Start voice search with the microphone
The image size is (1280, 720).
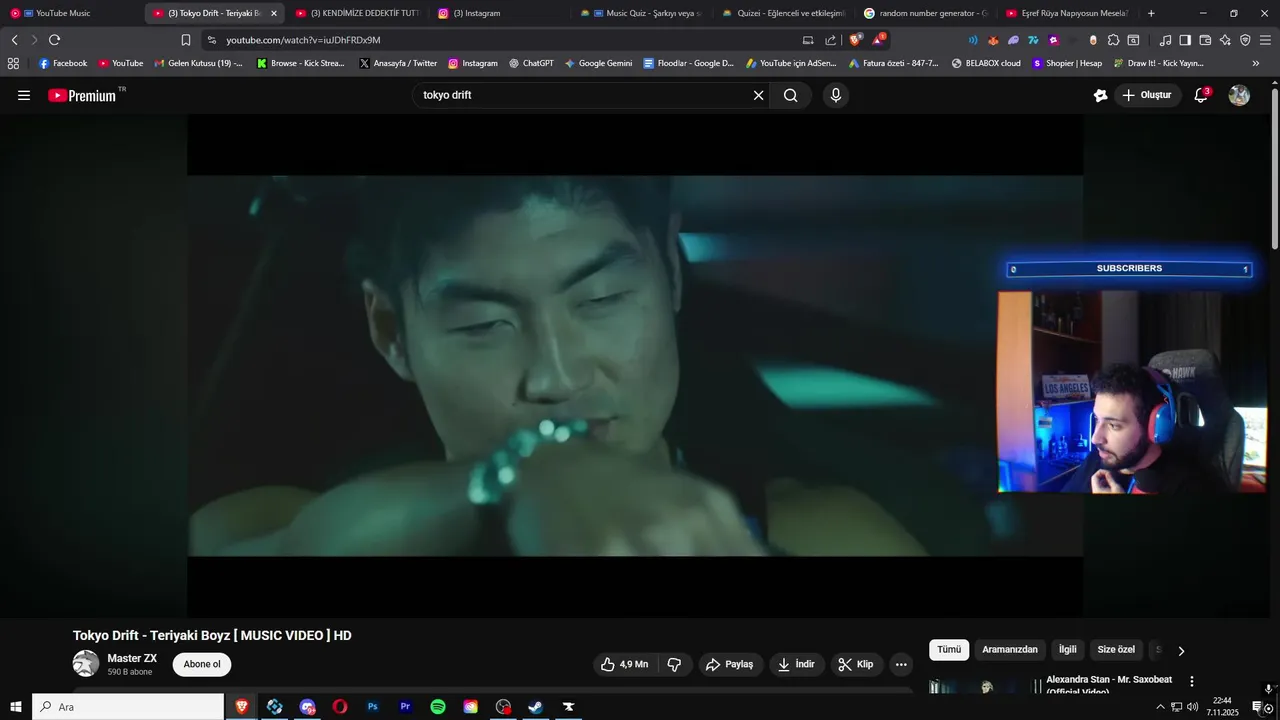pyautogui.click(x=836, y=95)
